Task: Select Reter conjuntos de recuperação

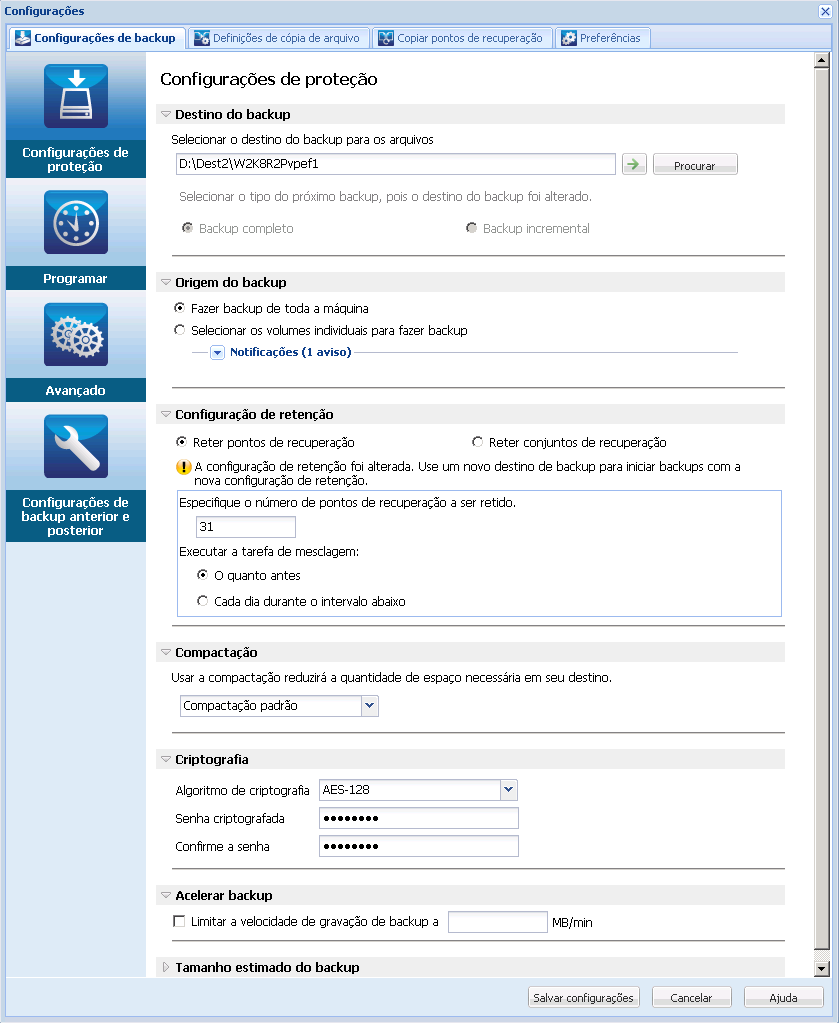Action: click(x=477, y=442)
